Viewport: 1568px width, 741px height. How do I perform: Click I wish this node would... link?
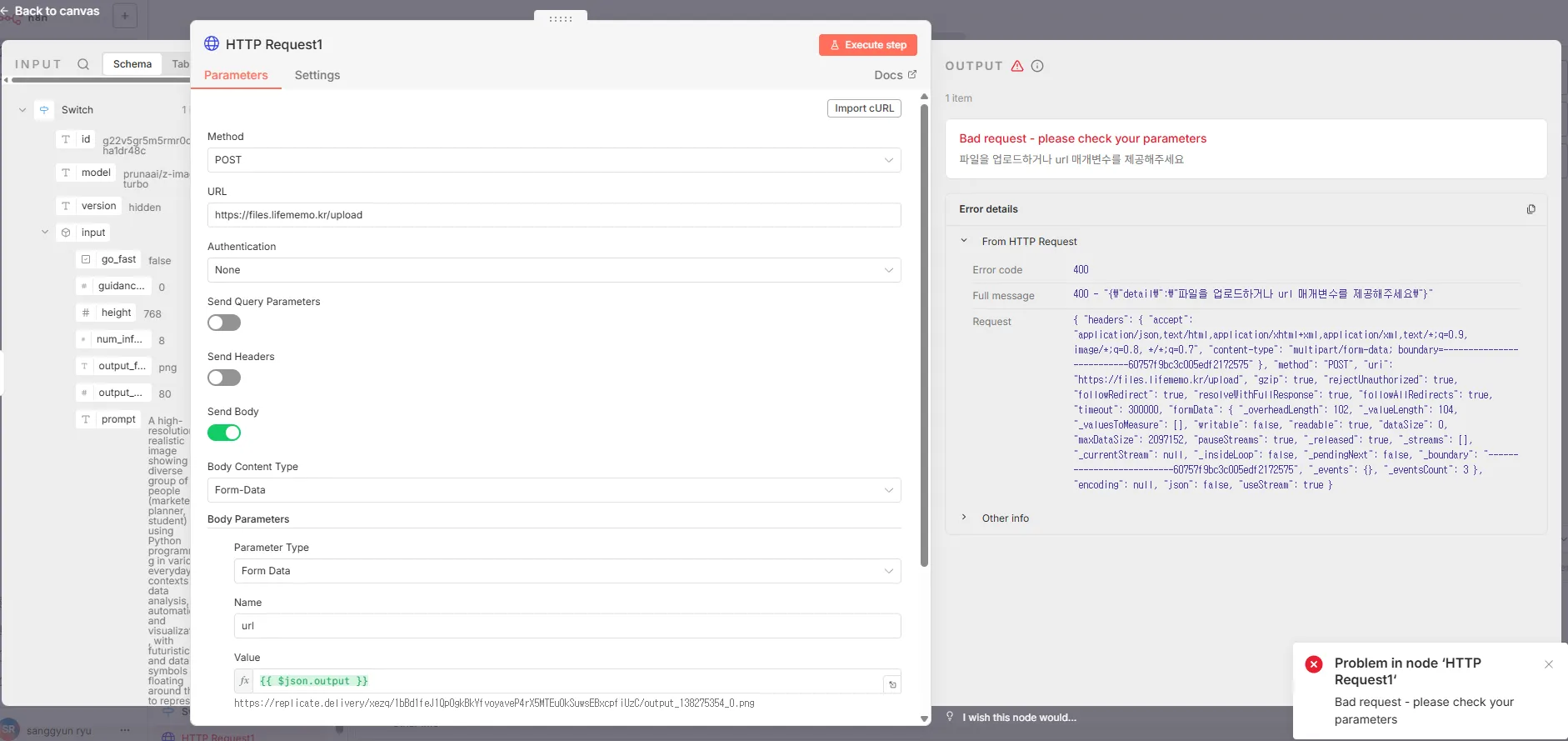[1019, 718]
